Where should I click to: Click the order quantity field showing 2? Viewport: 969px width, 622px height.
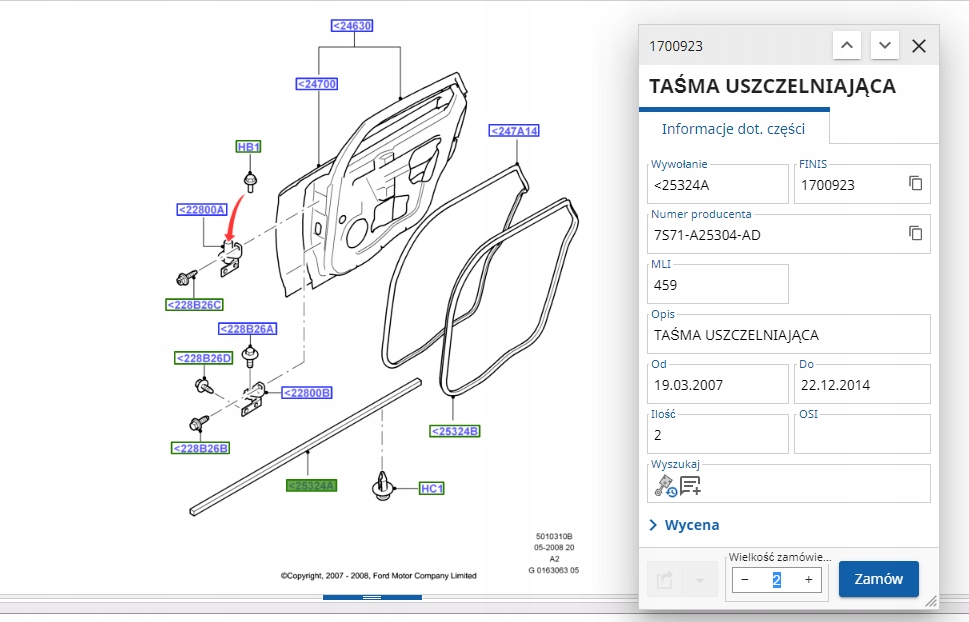click(776, 579)
